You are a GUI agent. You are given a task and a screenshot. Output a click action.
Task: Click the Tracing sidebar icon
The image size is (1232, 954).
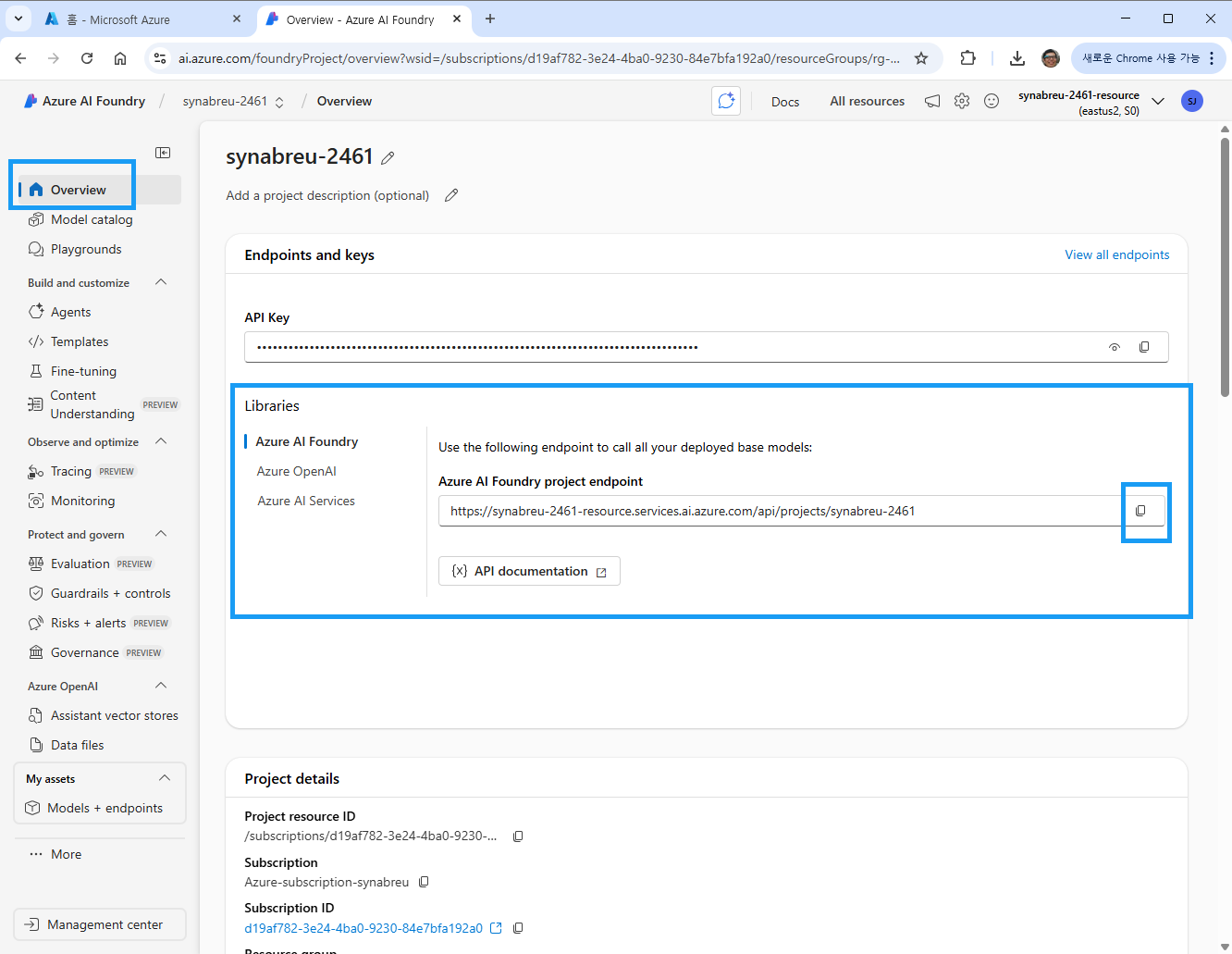pyautogui.click(x=36, y=472)
